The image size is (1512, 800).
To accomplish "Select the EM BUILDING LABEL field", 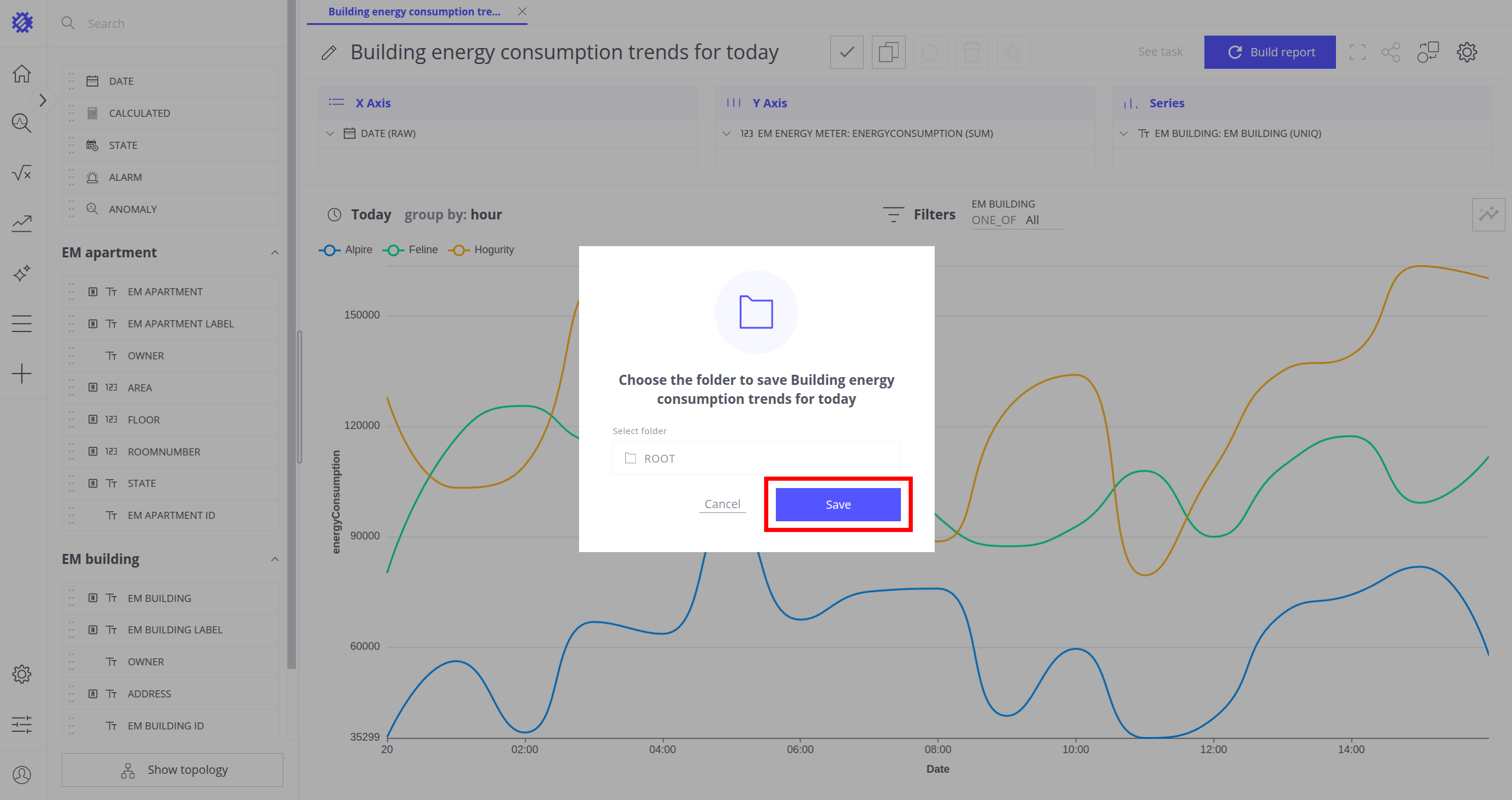I will click(x=170, y=630).
